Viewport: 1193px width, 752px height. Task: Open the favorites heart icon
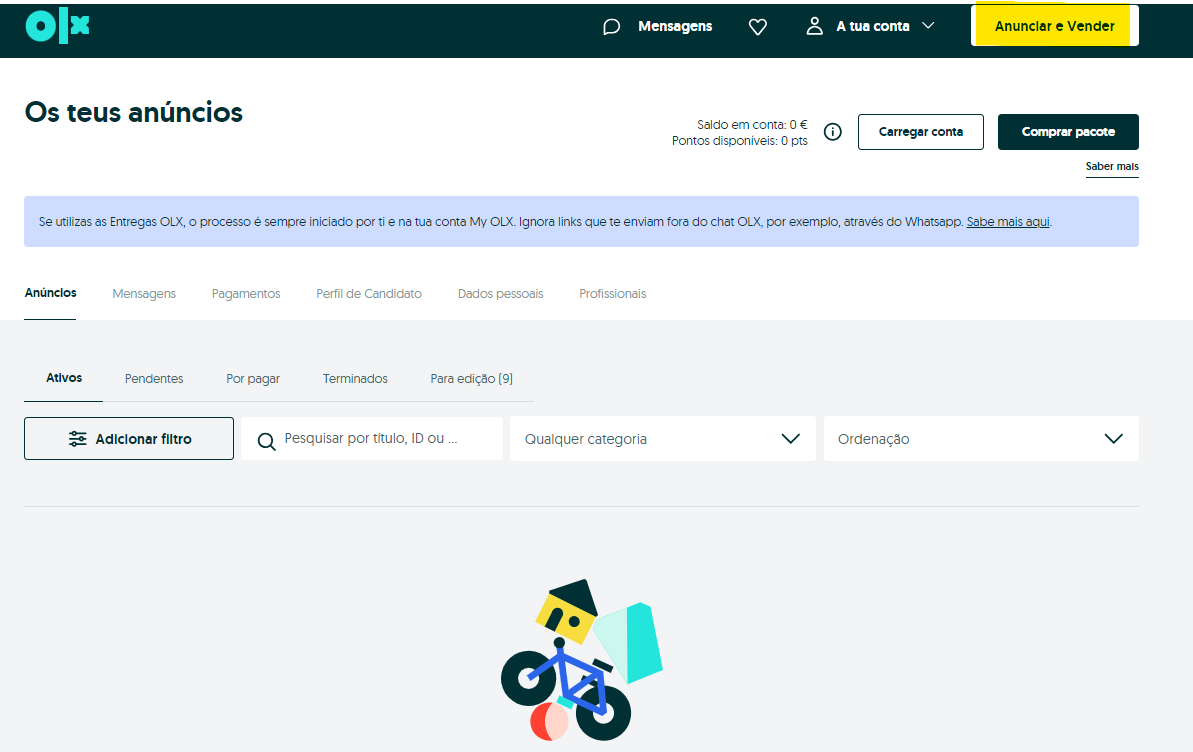758,27
